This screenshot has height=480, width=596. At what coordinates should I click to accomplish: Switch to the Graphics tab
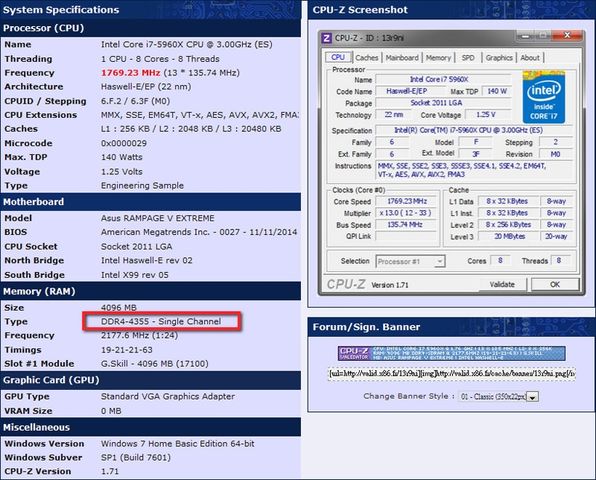click(x=499, y=58)
